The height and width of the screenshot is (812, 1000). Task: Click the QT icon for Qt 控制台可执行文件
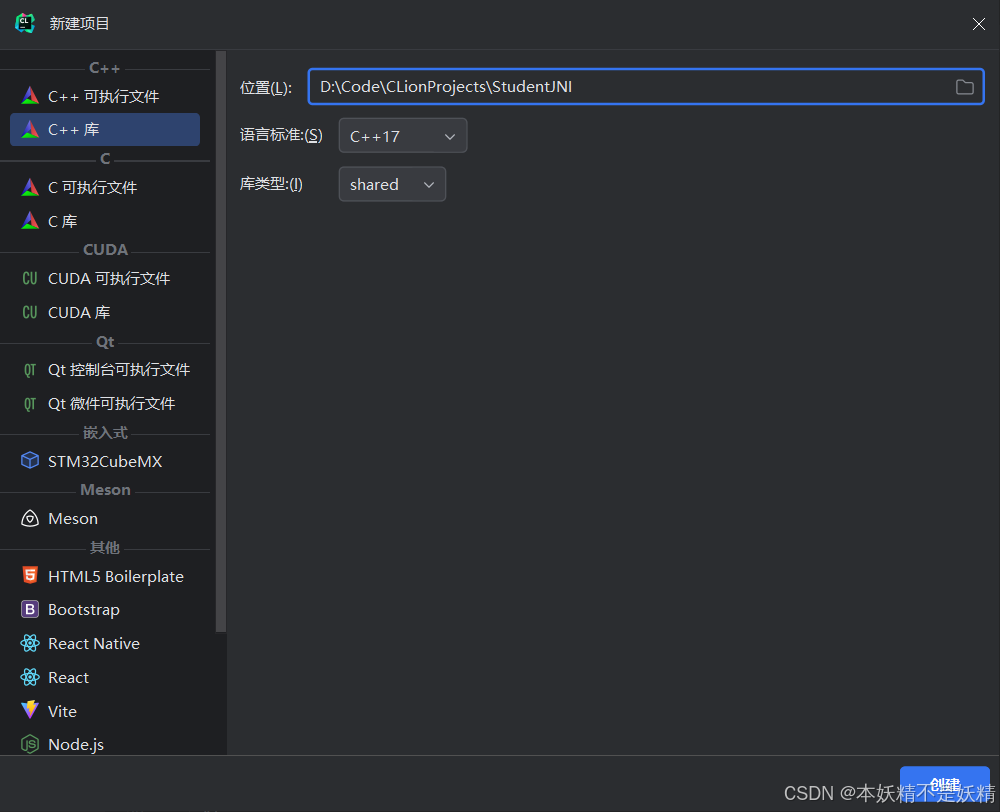[30, 370]
